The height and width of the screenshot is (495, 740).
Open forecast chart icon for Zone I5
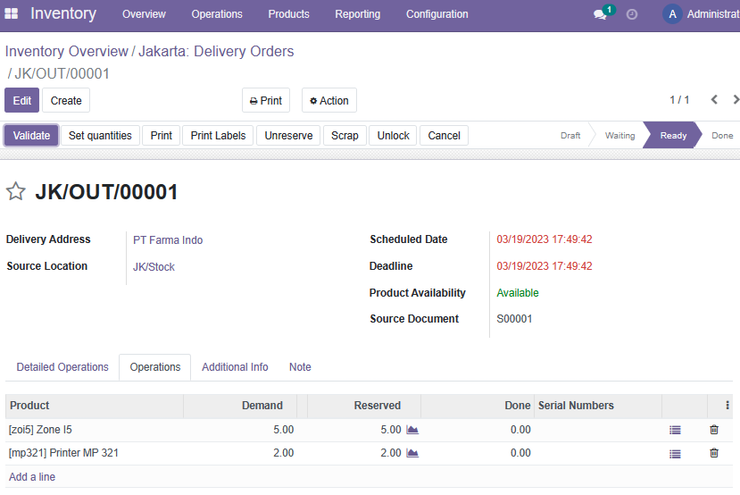click(x=412, y=429)
